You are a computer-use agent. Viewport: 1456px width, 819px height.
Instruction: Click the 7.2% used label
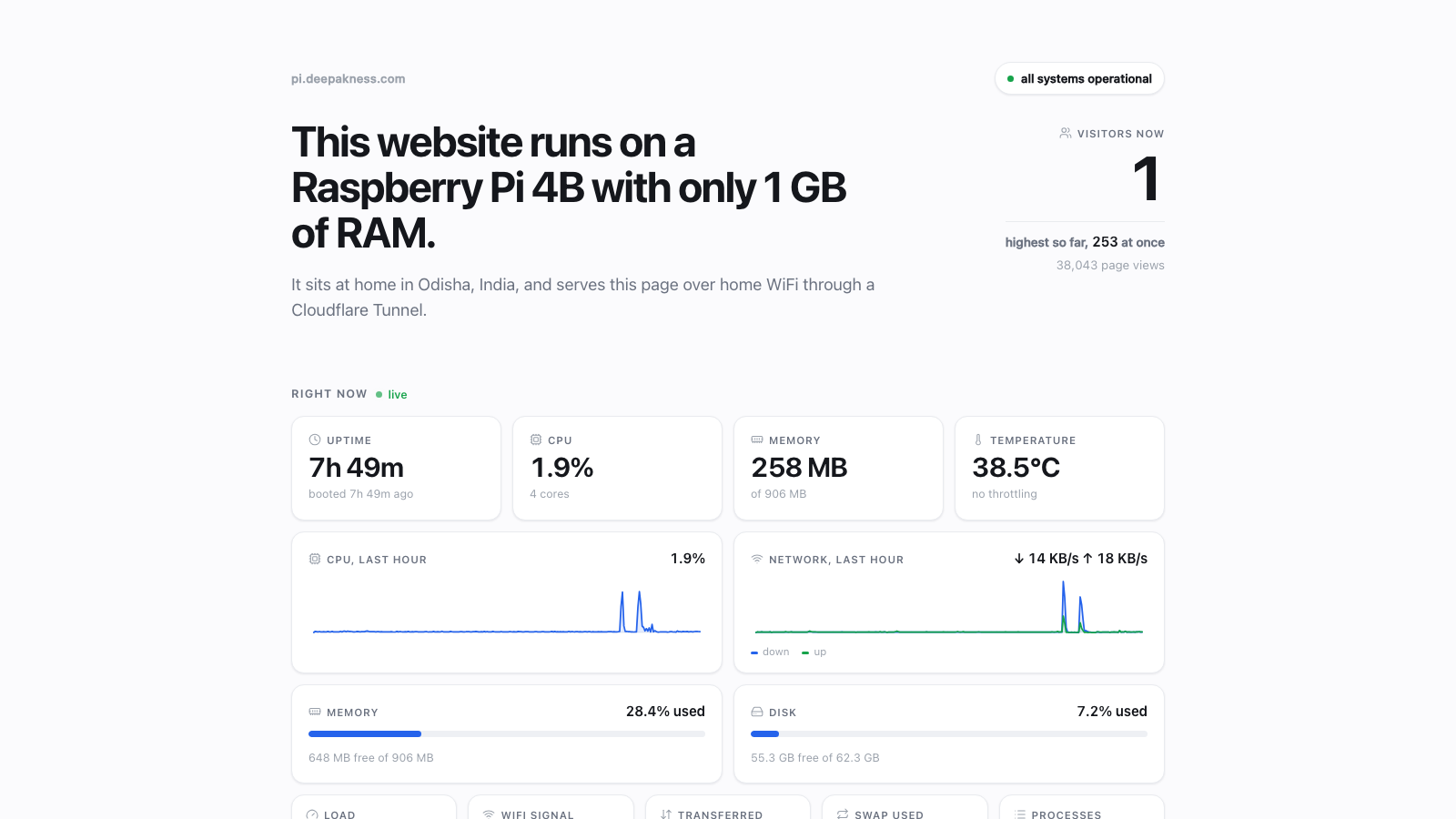[1112, 712]
